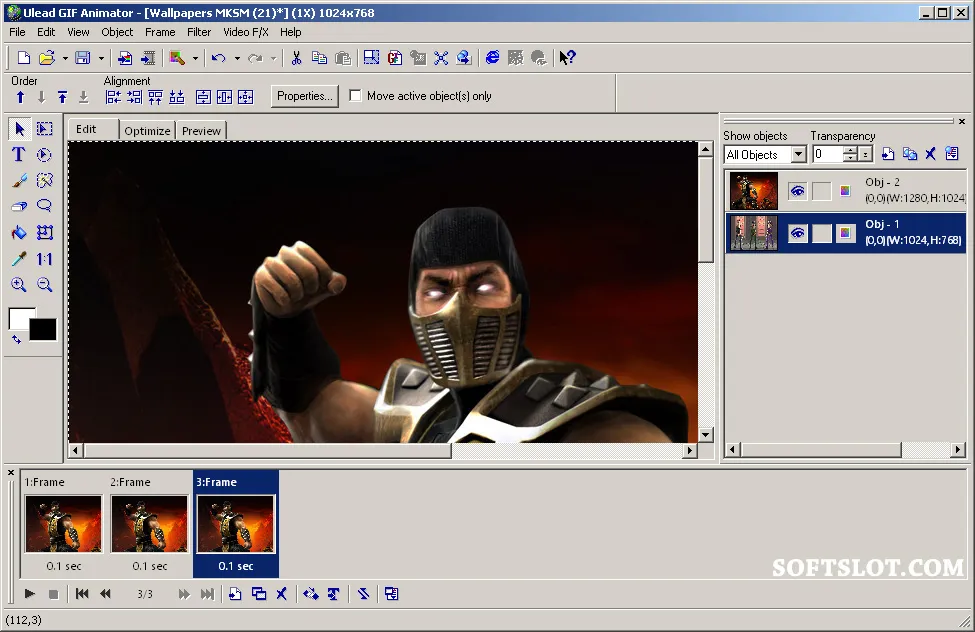
Task: Click the Zoom In magnifier tool
Action: pyautogui.click(x=19, y=285)
